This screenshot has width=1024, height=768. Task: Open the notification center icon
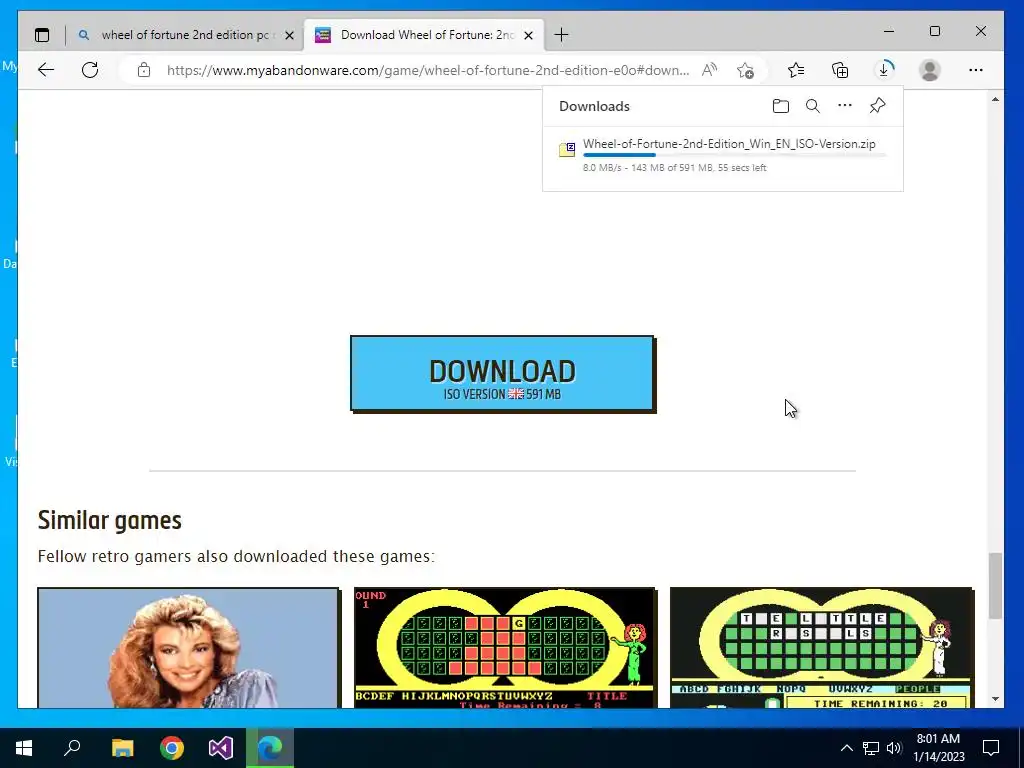click(991, 748)
